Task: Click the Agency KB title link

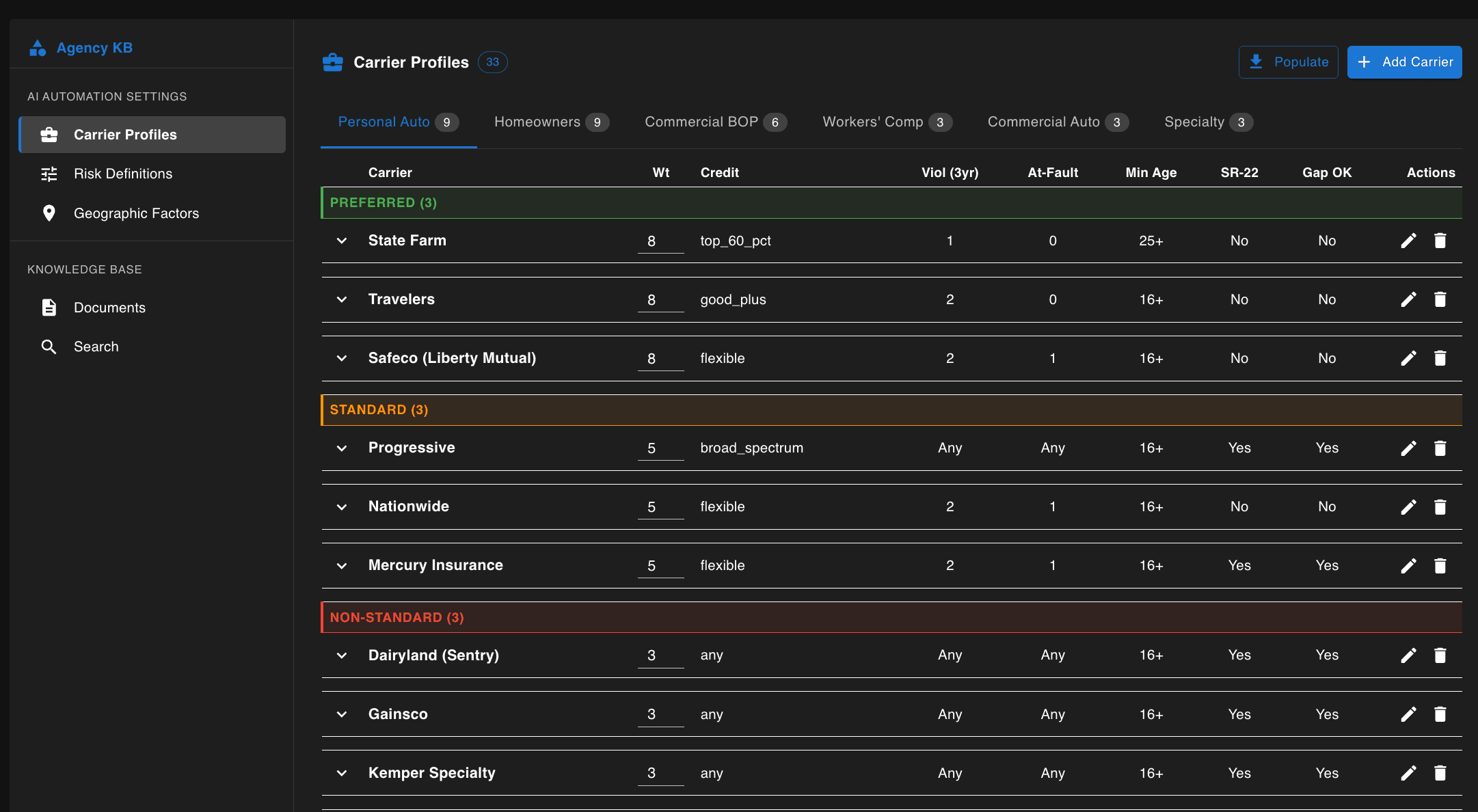Action: 94,48
